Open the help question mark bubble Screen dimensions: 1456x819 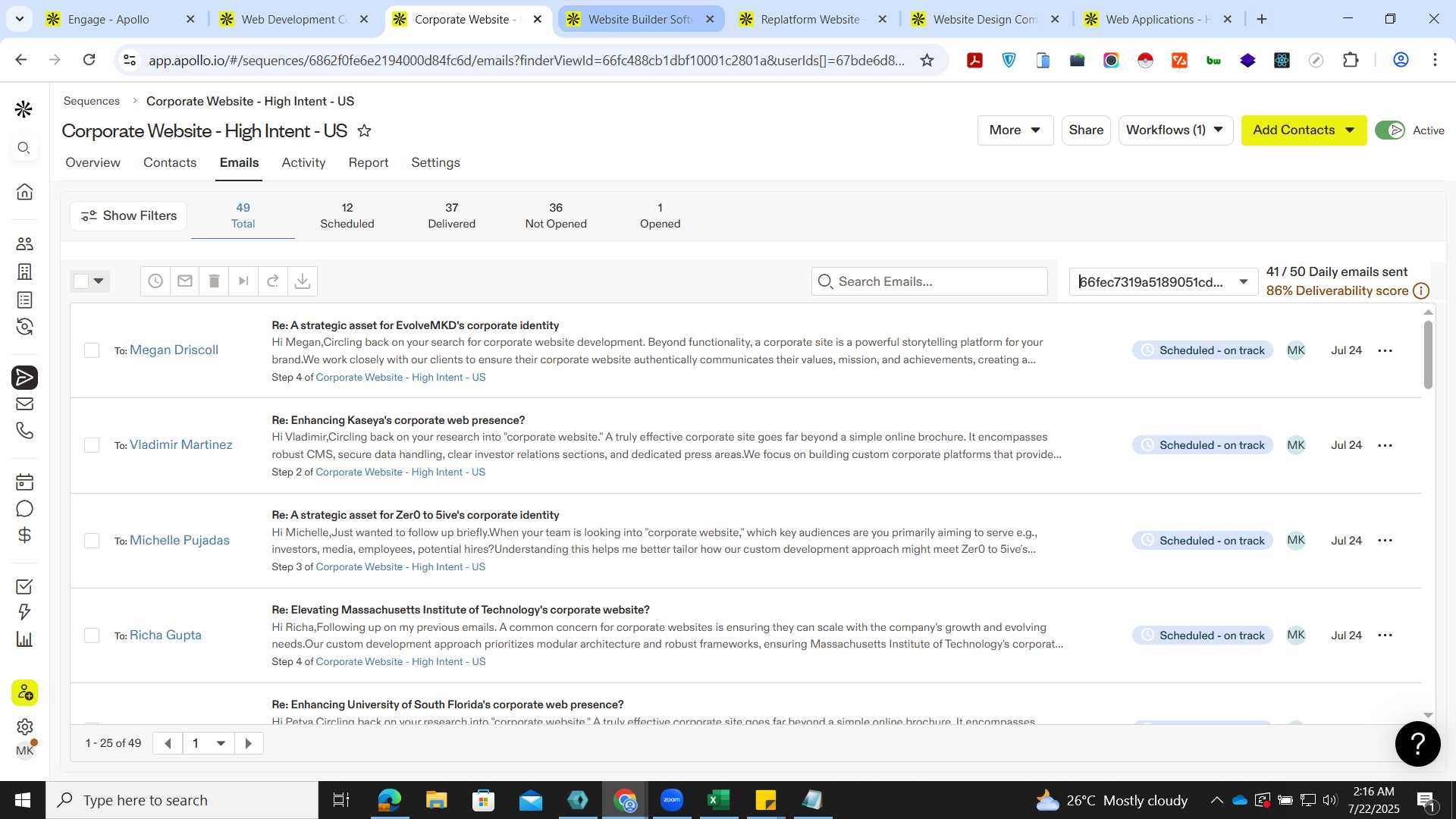point(1417,744)
